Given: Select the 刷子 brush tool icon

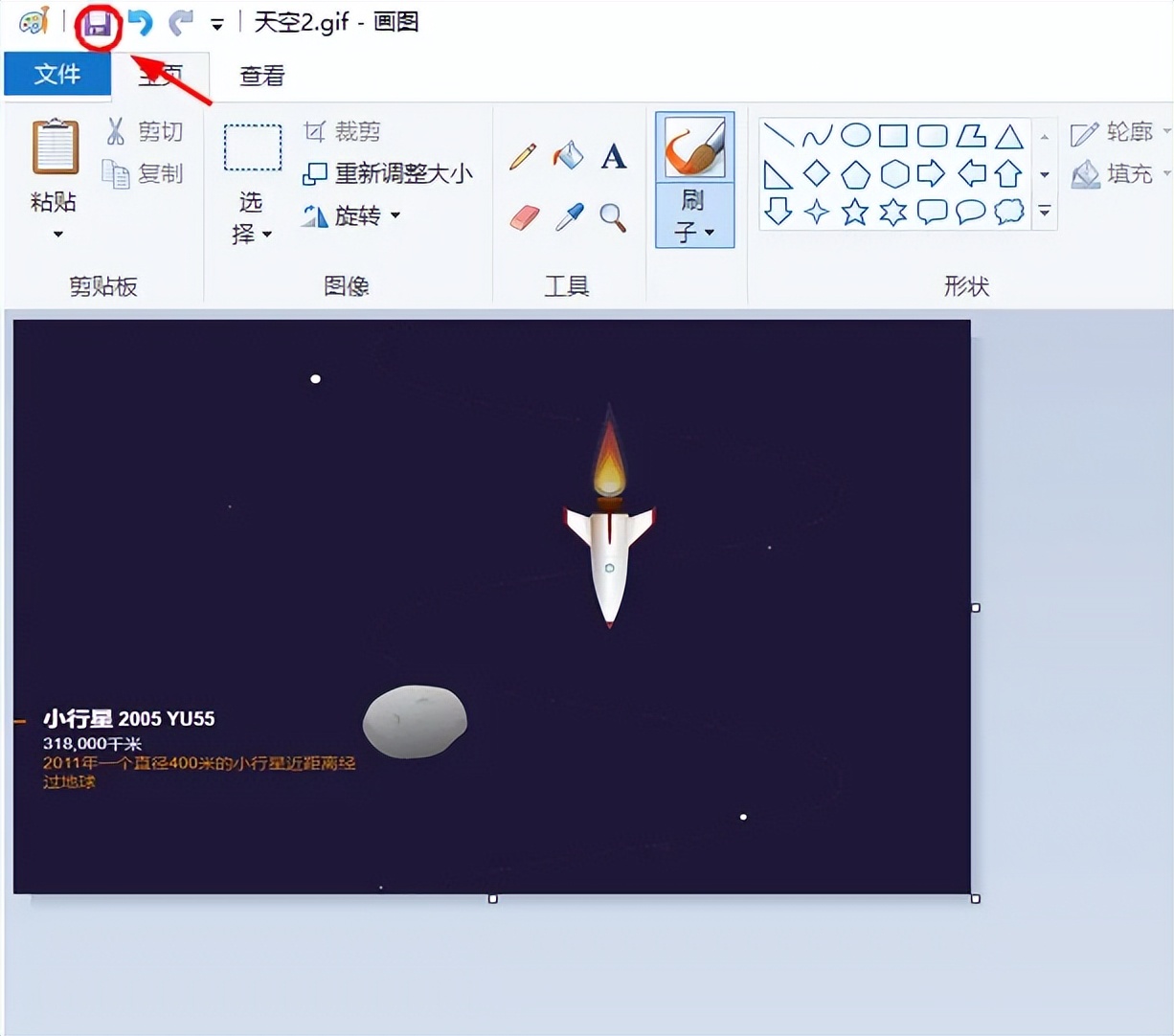Looking at the screenshot, I should pyautogui.click(x=692, y=148).
